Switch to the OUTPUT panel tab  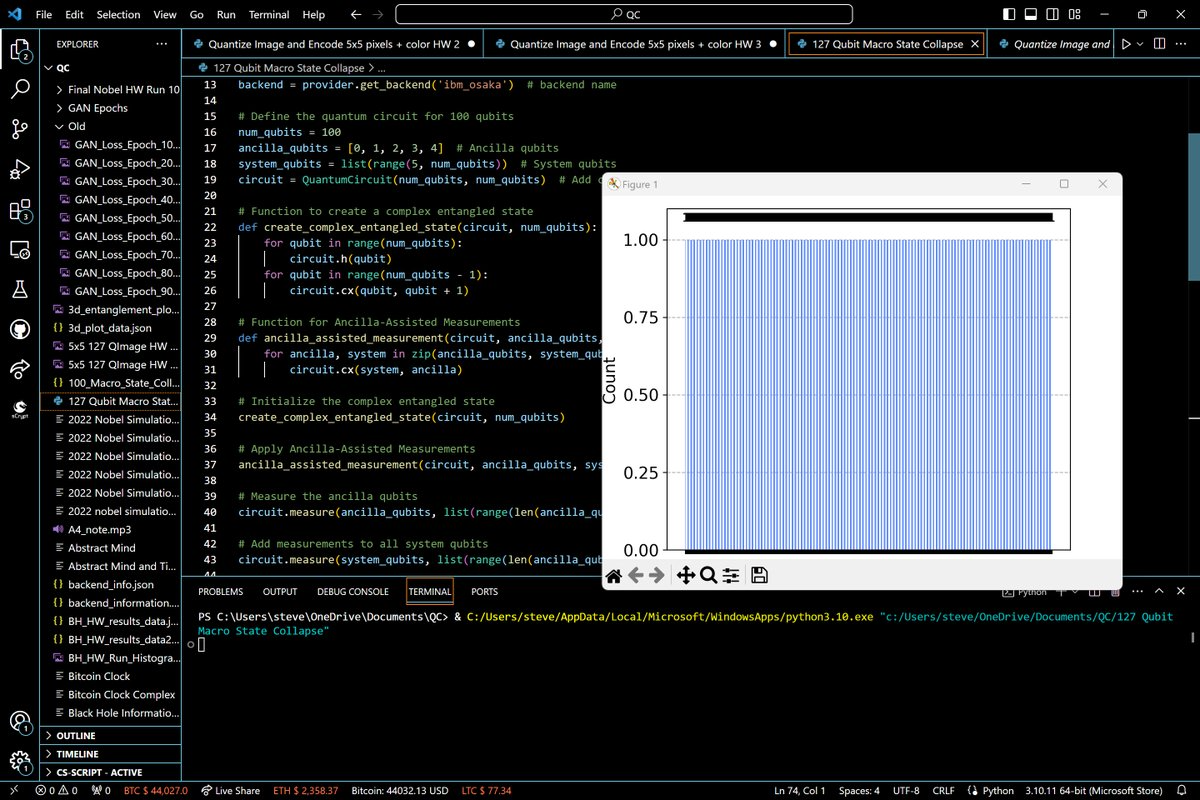tap(280, 592)
